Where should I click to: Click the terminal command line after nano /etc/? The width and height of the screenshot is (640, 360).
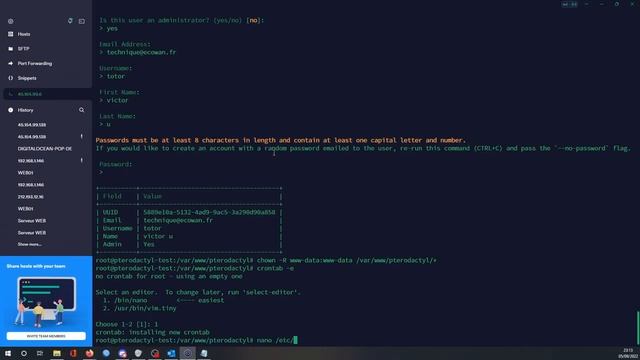296,340
